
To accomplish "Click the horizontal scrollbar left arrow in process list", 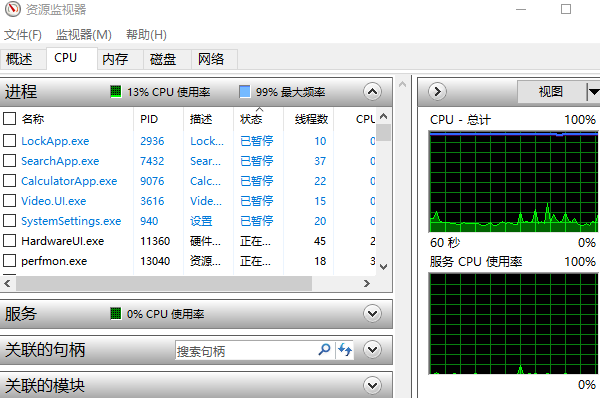I will pos(7,283).
